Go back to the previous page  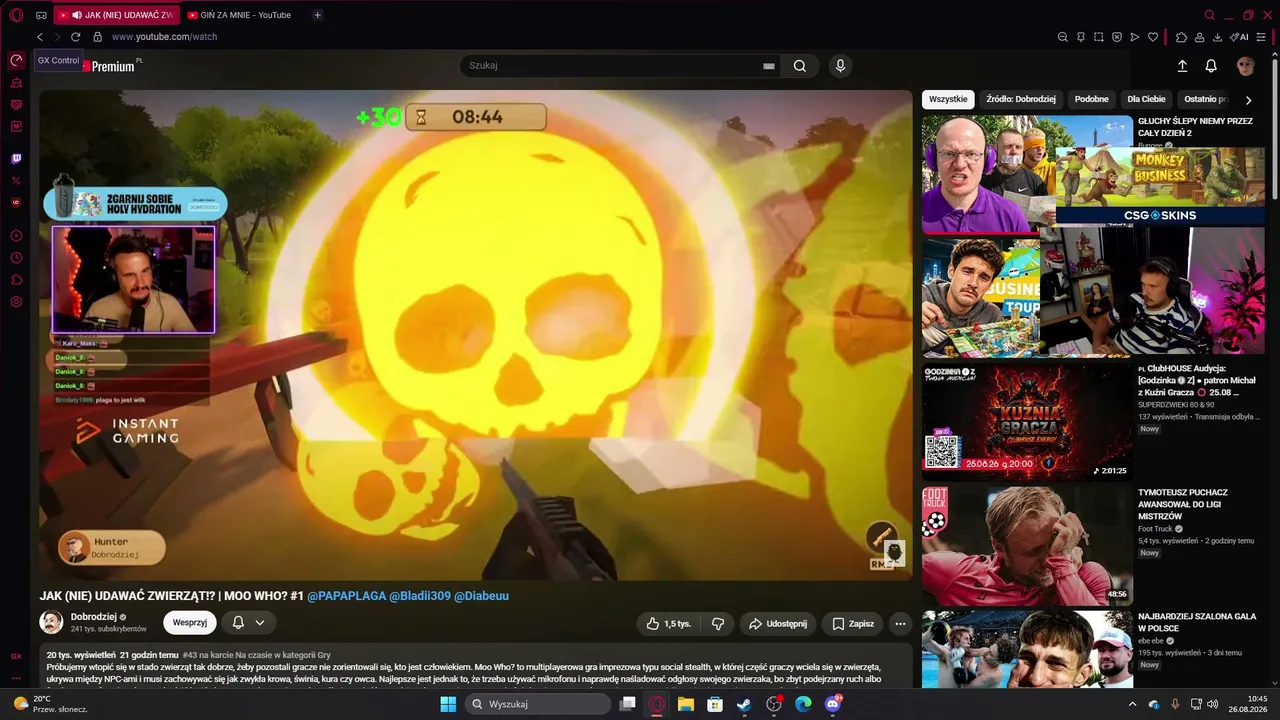[40, 37]
